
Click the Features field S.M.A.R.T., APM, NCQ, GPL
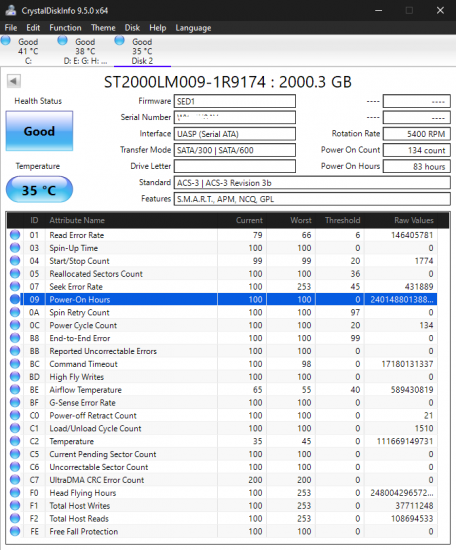(x=312, y=199)
